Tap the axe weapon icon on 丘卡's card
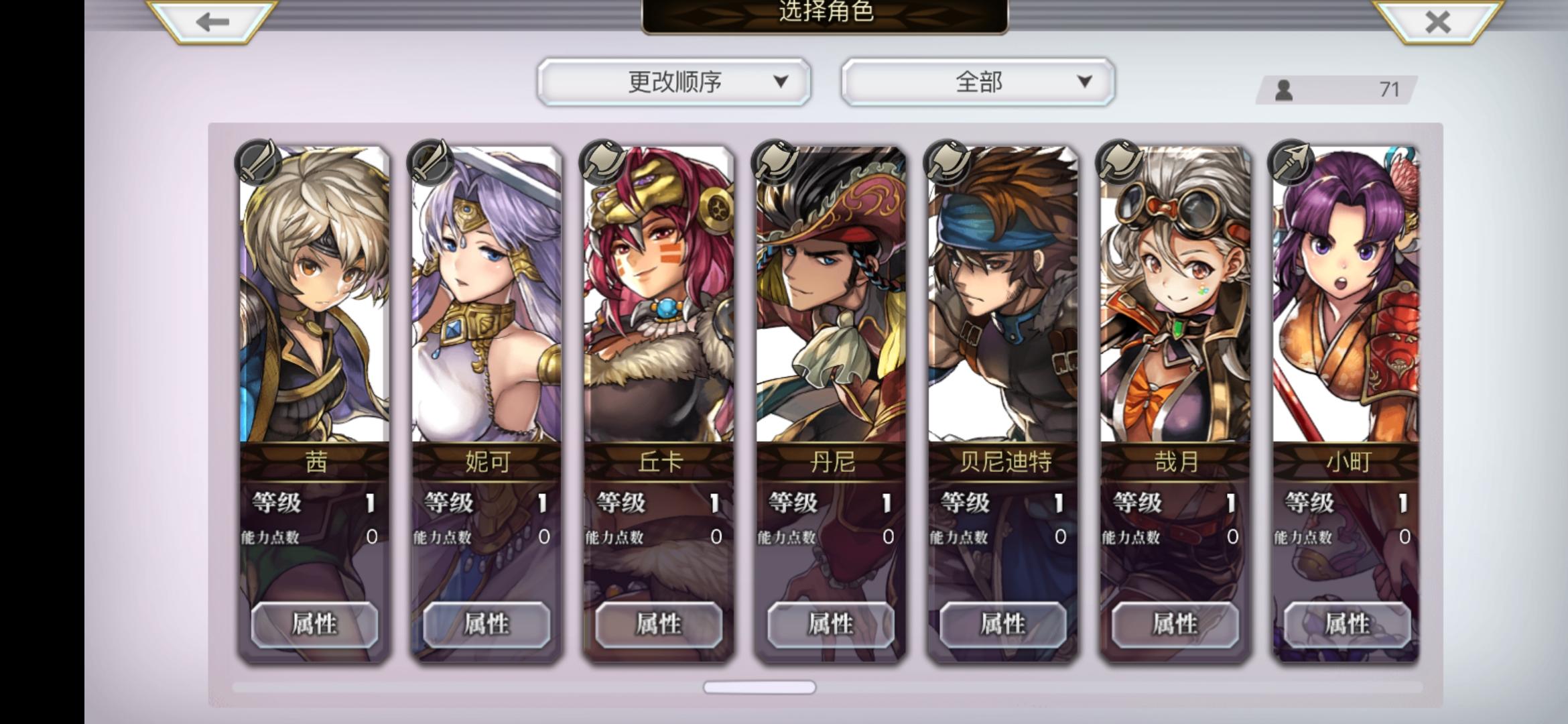 [x=602, y=162]
